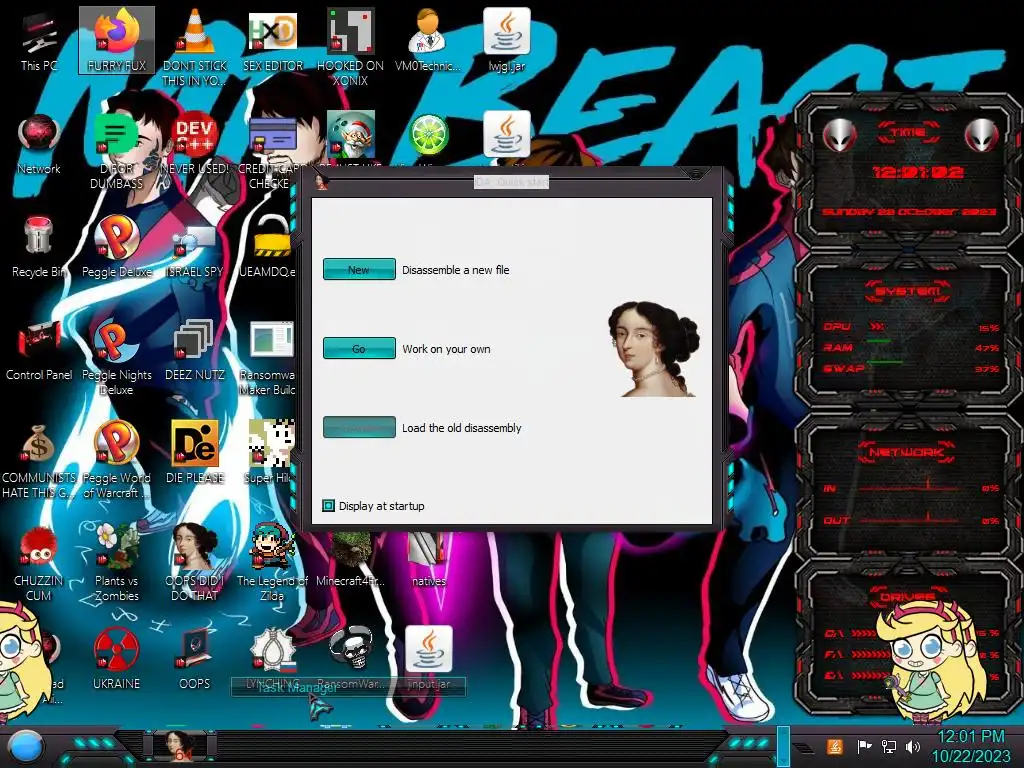Open the volume speaker tray icon
The height and width of the screenshot is (768, 1024).
(x=913, y=746)
